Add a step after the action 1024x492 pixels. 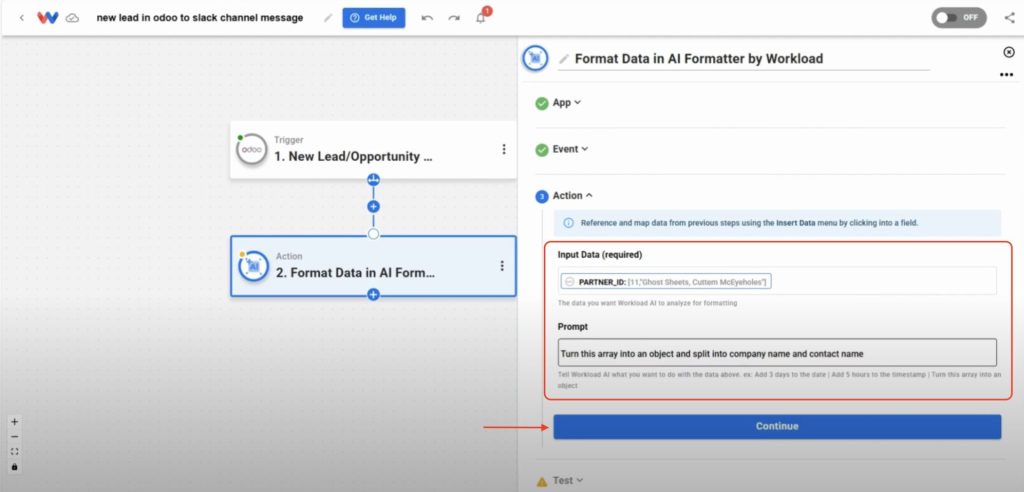pos(373,295)
